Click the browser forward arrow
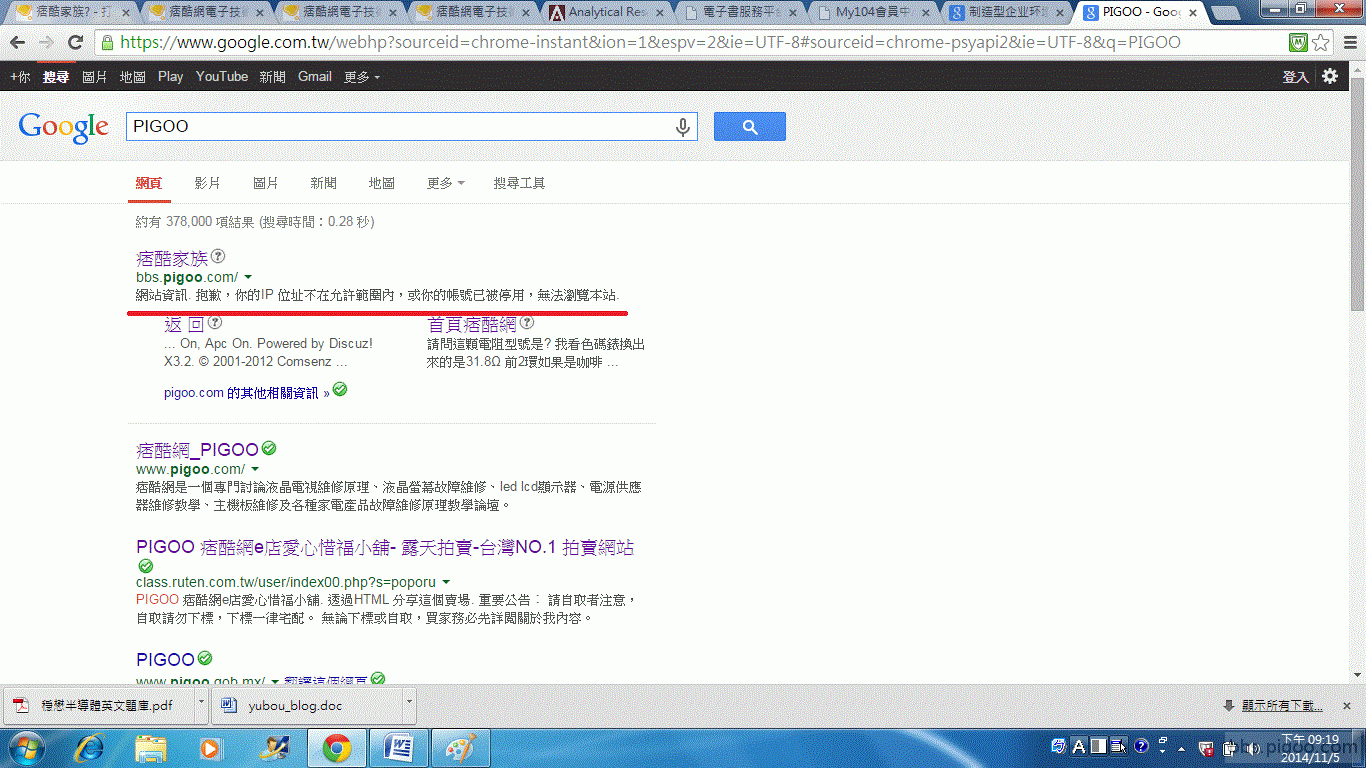The width and height of the screenshot is (1366, 768). pyautogui.click(x=46, y=43)
